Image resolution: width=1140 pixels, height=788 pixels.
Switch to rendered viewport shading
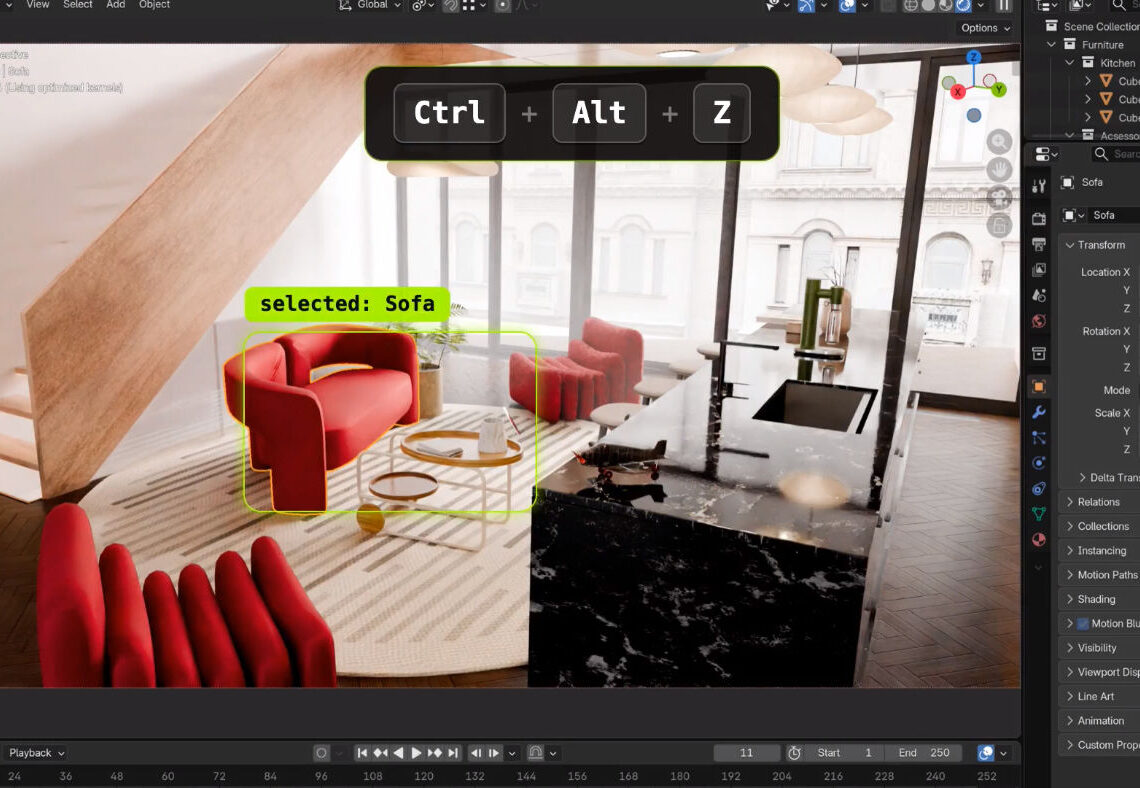(x=963, y=6)
